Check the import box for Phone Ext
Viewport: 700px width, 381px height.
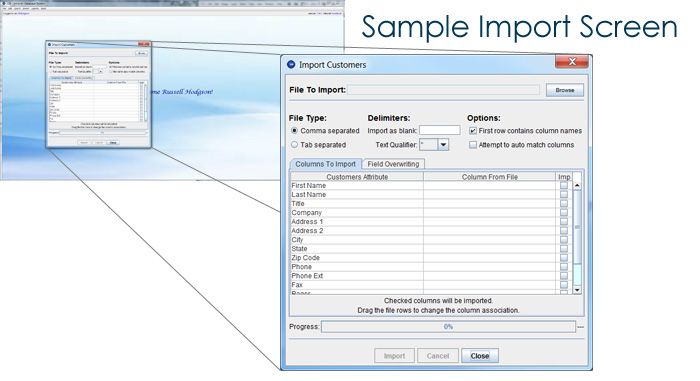[564, 276]
